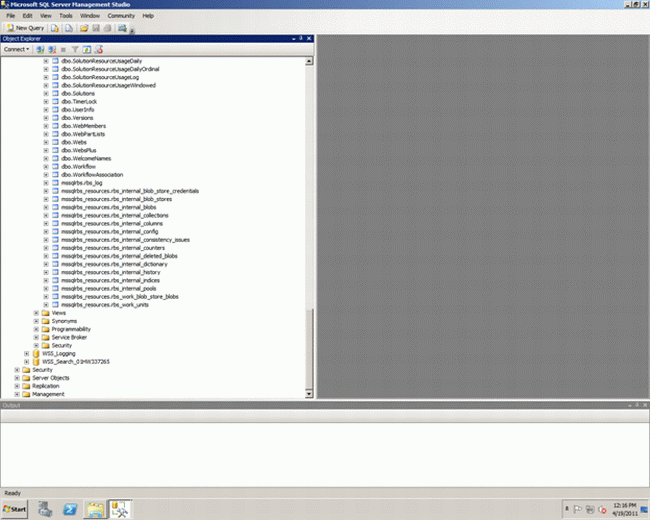
Task: Click the Windows Start button
Action: pos(15,509)
